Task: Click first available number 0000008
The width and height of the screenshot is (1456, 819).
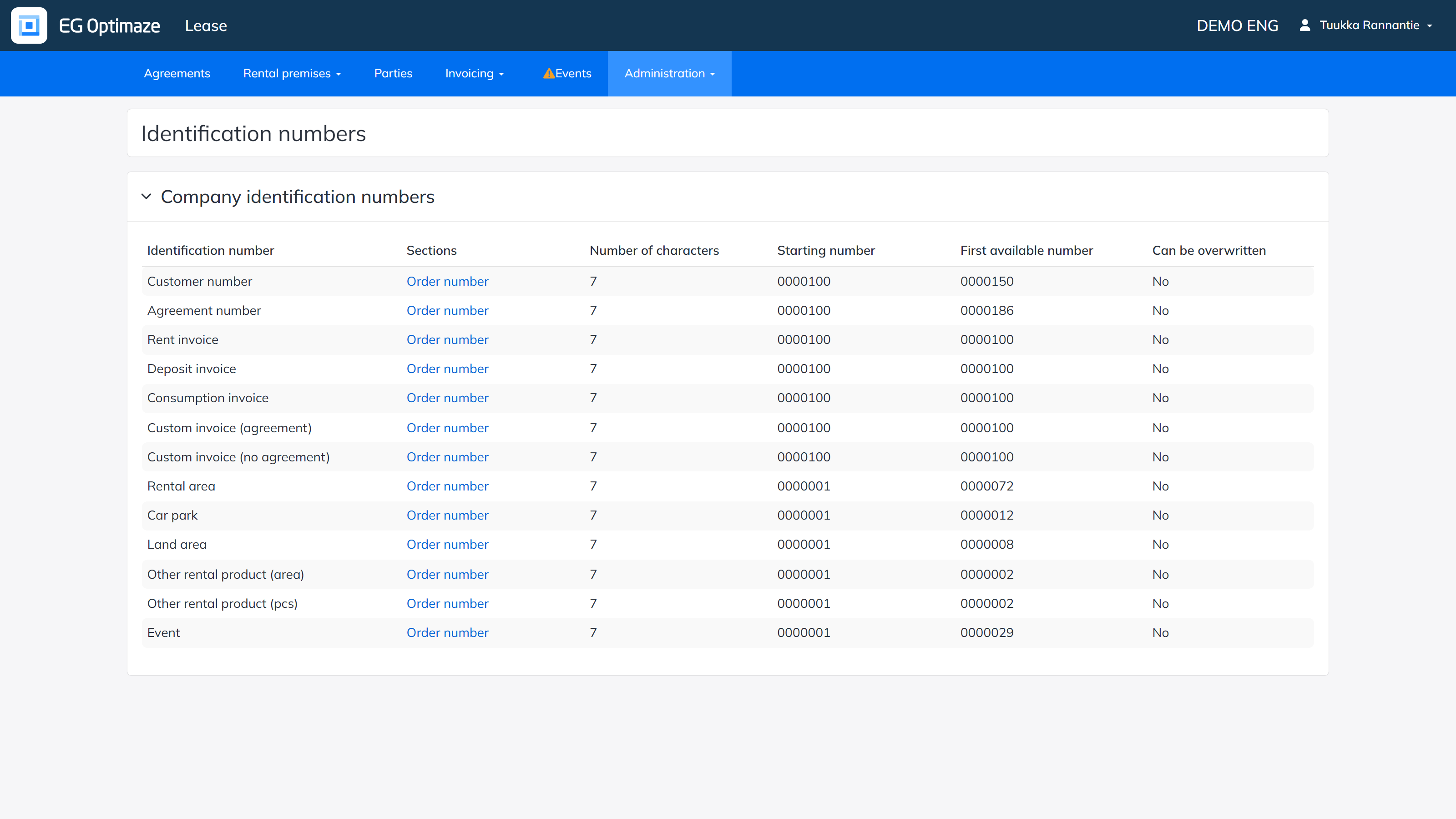Action: pos(987,544)
